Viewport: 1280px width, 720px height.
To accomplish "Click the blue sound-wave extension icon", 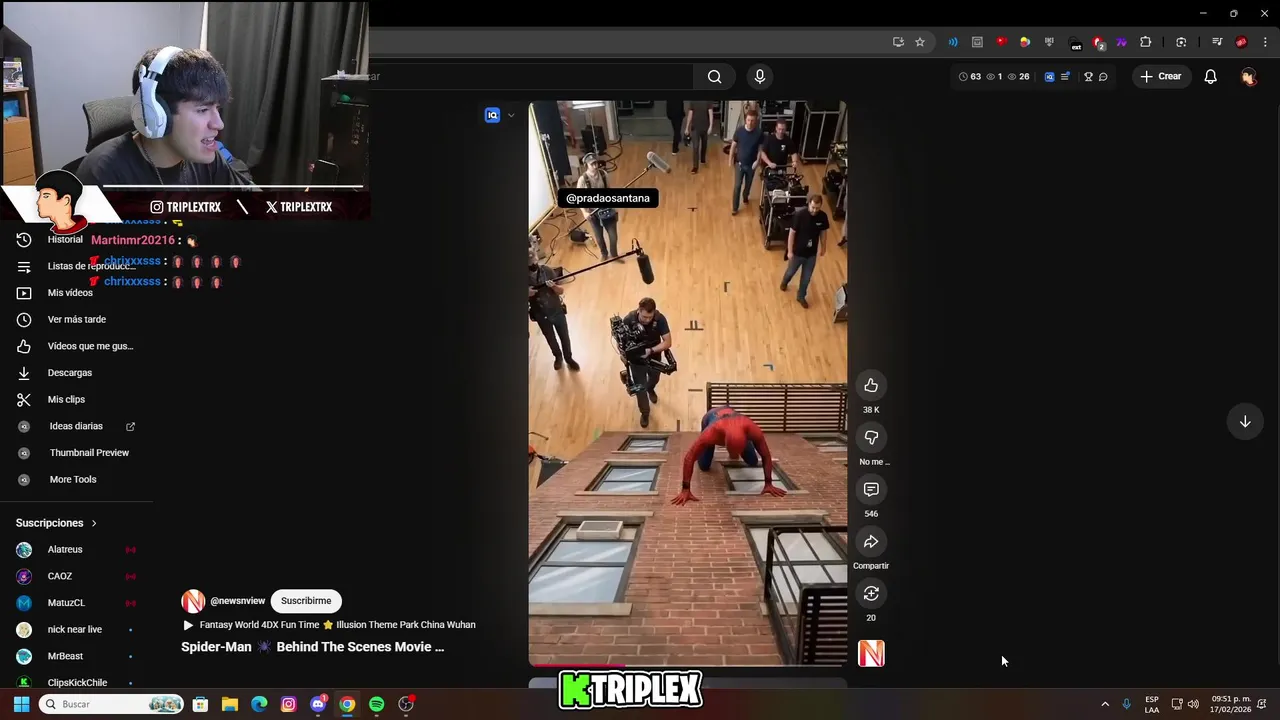I will 953,42.
